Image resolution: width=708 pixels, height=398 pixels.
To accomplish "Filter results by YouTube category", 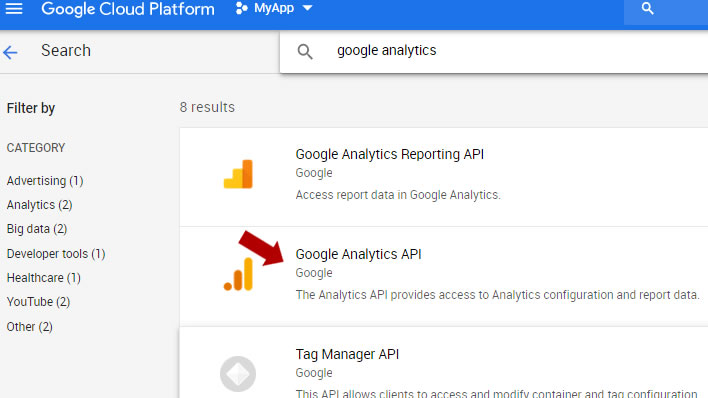I will [x=38, y=302].
